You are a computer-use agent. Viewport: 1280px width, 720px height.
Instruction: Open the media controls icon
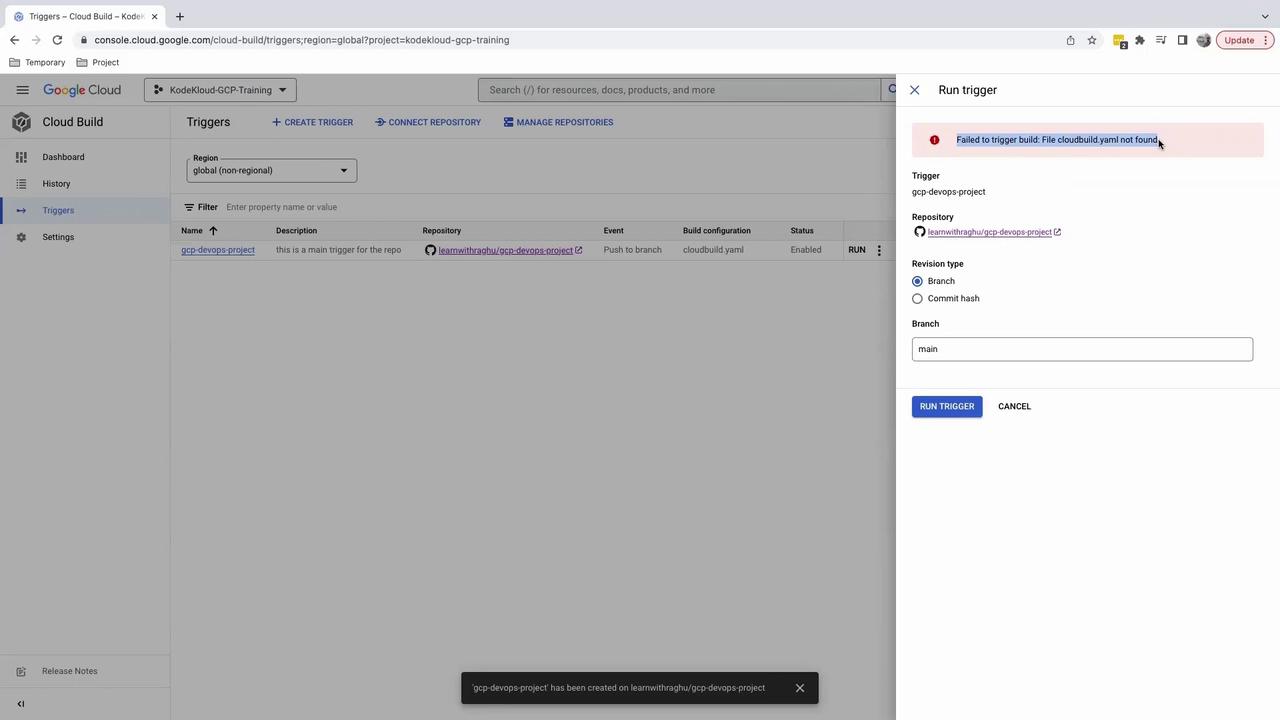point(1161,40)
